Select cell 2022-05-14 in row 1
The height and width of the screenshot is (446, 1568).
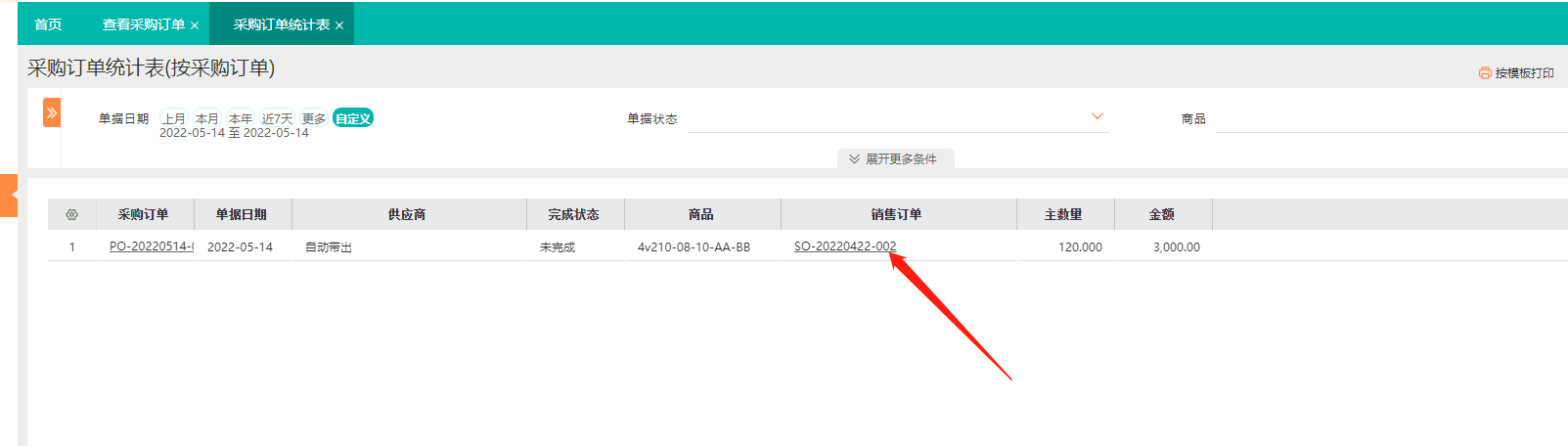pyautogui.click(x=241, y=247)
